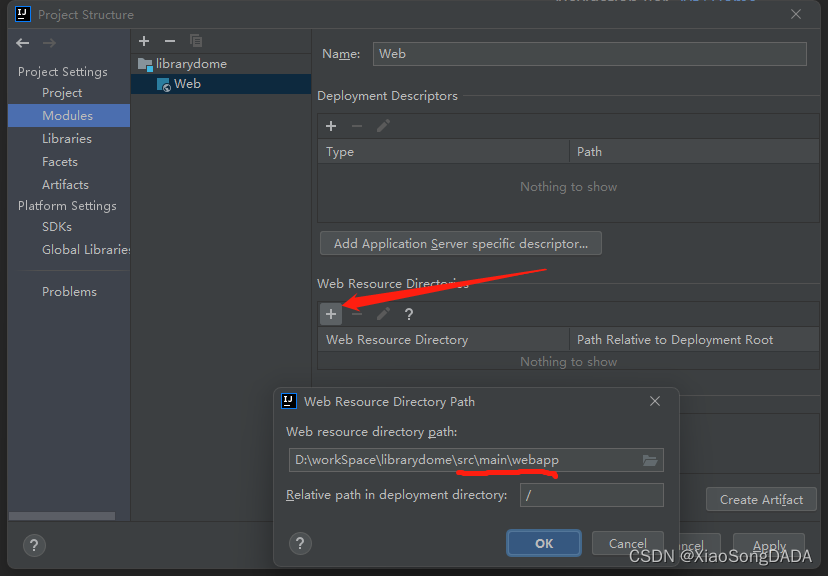
Task: Add a new module with plus icon
Action: [x=144, y=41]
